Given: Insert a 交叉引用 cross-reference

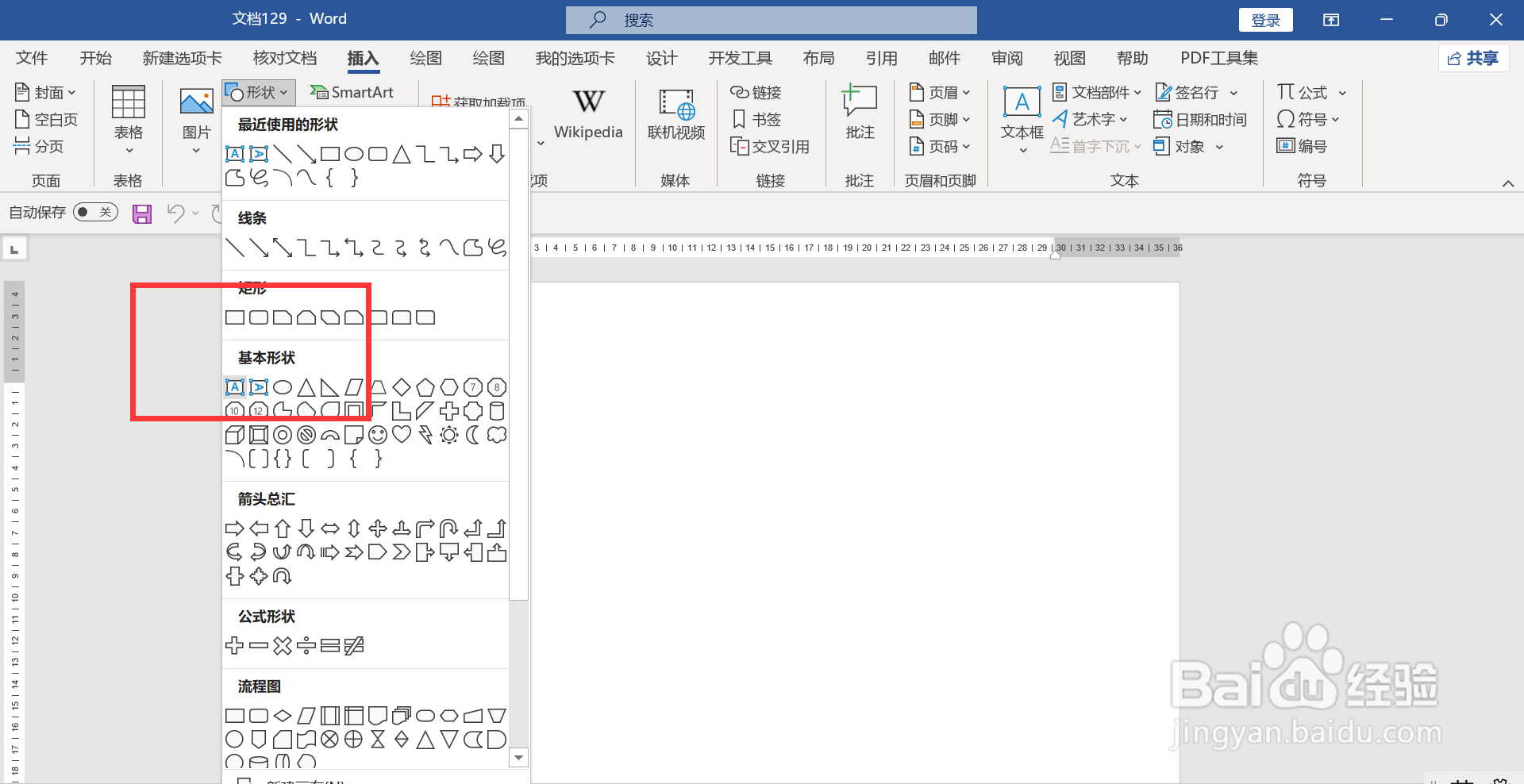Looking at the screenshot, I should [x=770, y=147].
